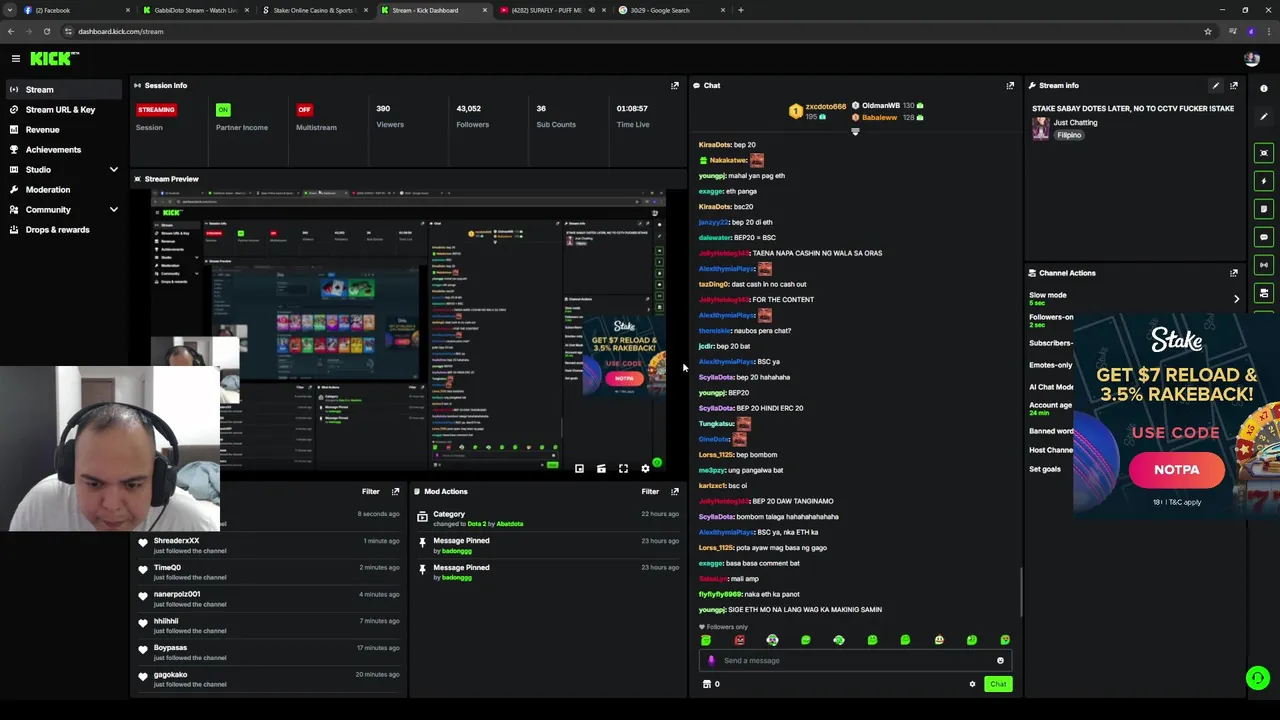
Task: Go to Revenue in the sidebar
Action: [x=64, y=130]
